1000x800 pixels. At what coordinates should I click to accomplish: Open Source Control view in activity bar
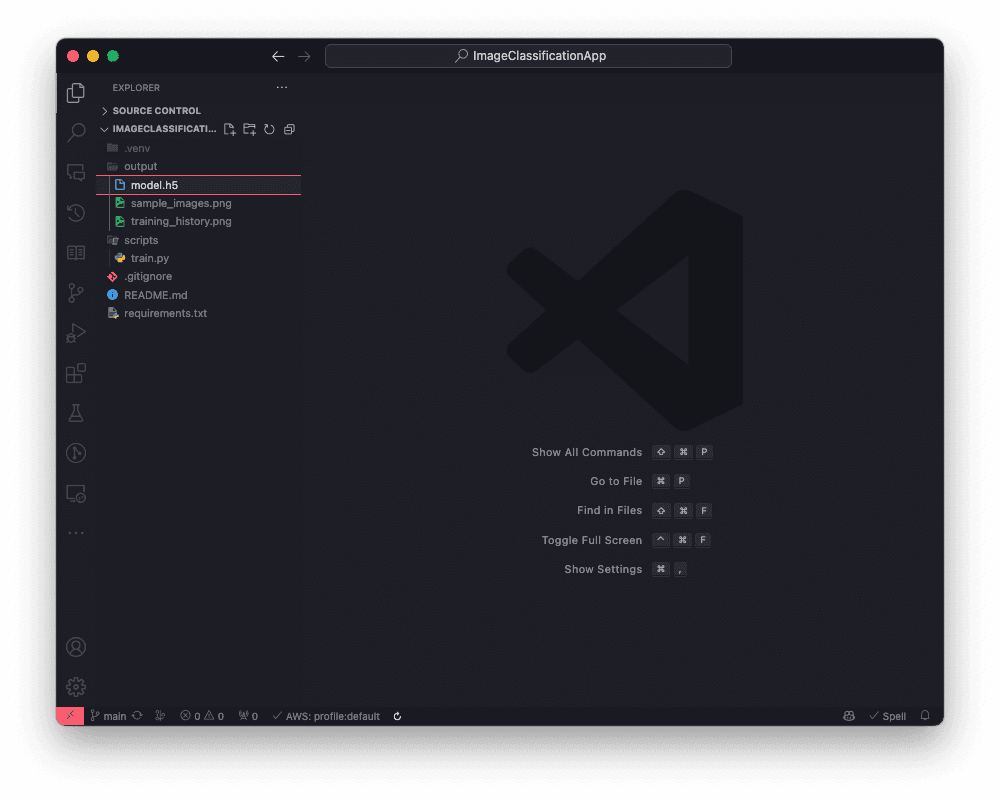(76, 293)
